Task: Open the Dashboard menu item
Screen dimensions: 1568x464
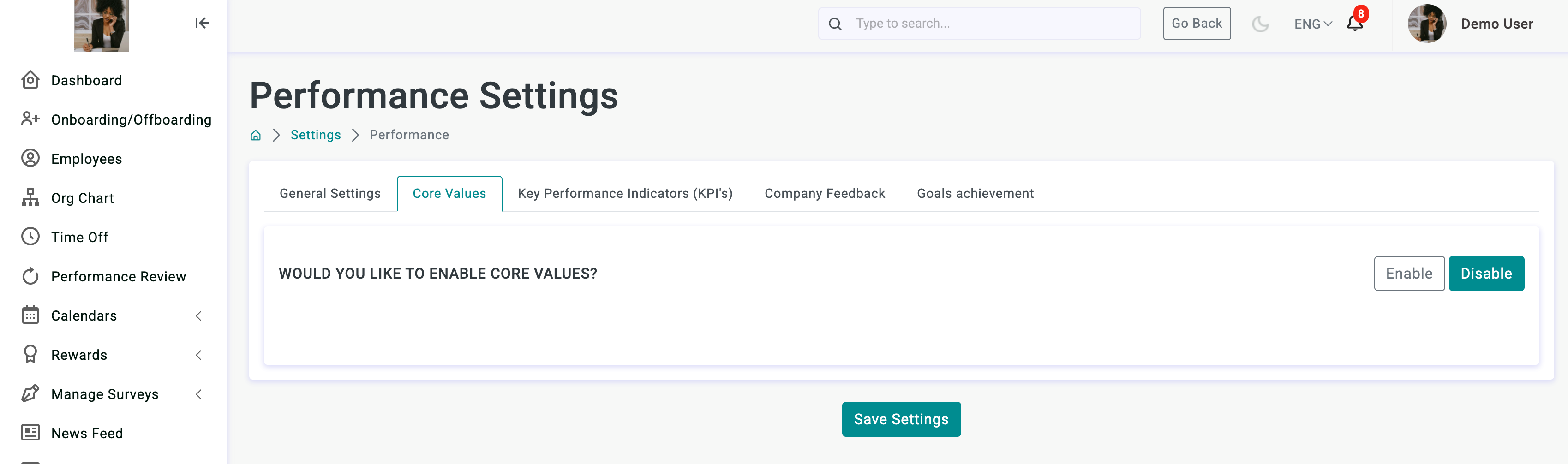Action: (x=86, y=80)
